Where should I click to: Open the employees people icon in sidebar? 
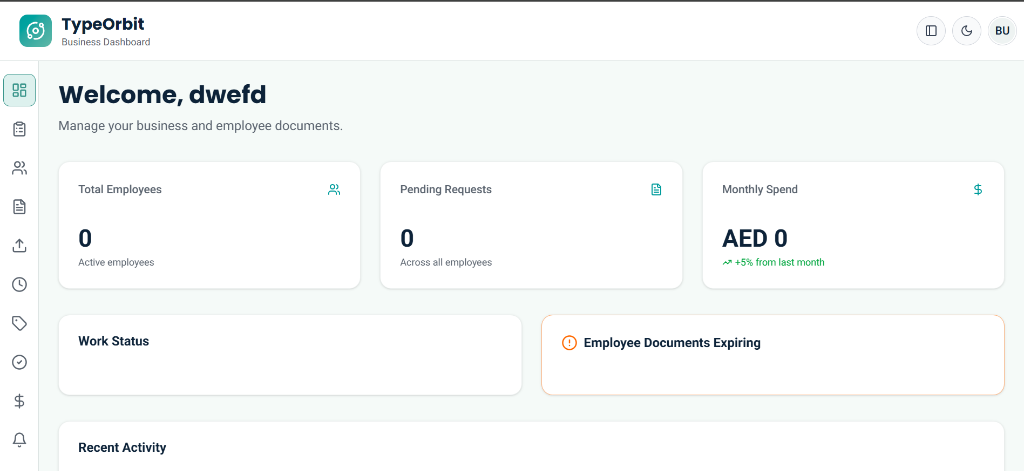[x=19, y=168]
